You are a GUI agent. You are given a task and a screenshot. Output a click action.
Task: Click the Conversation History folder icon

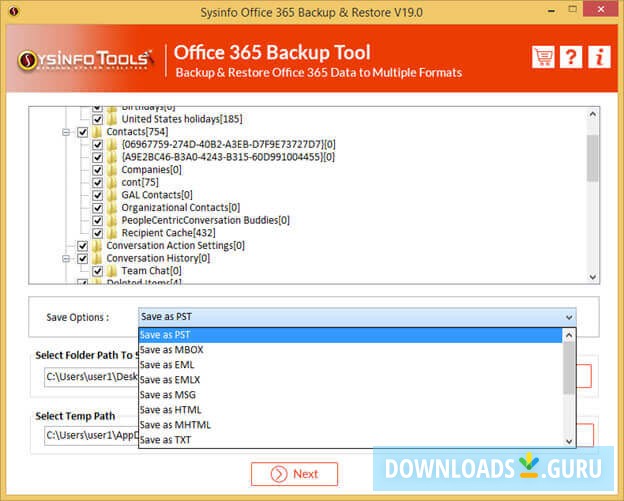pyautogui.click(x=97, y=258)
